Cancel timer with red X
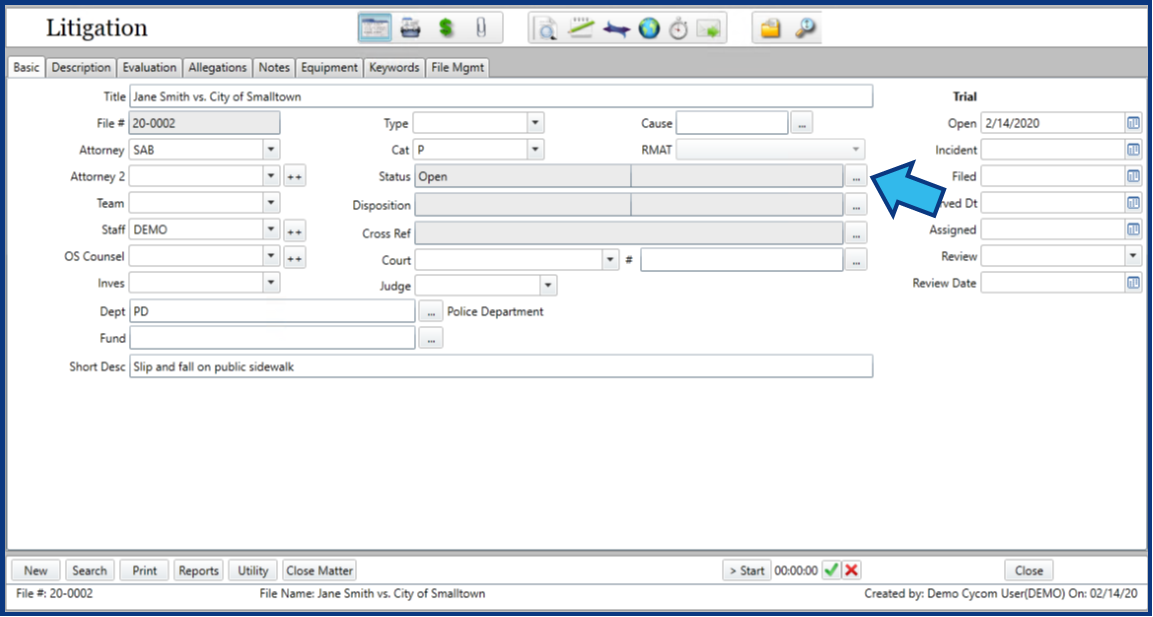Screen dimensions: 1153x617 (x=852, y=570)
